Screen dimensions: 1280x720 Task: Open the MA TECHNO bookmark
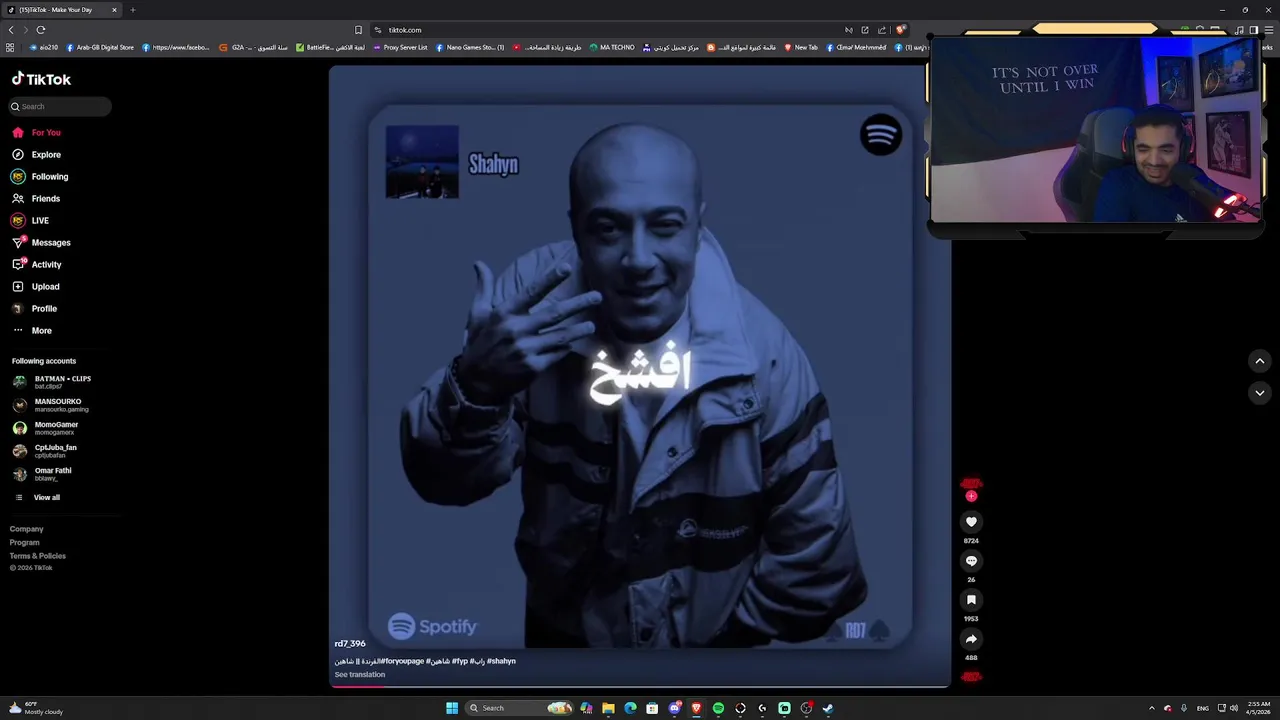pyautogui.click(x=612, y=47)
